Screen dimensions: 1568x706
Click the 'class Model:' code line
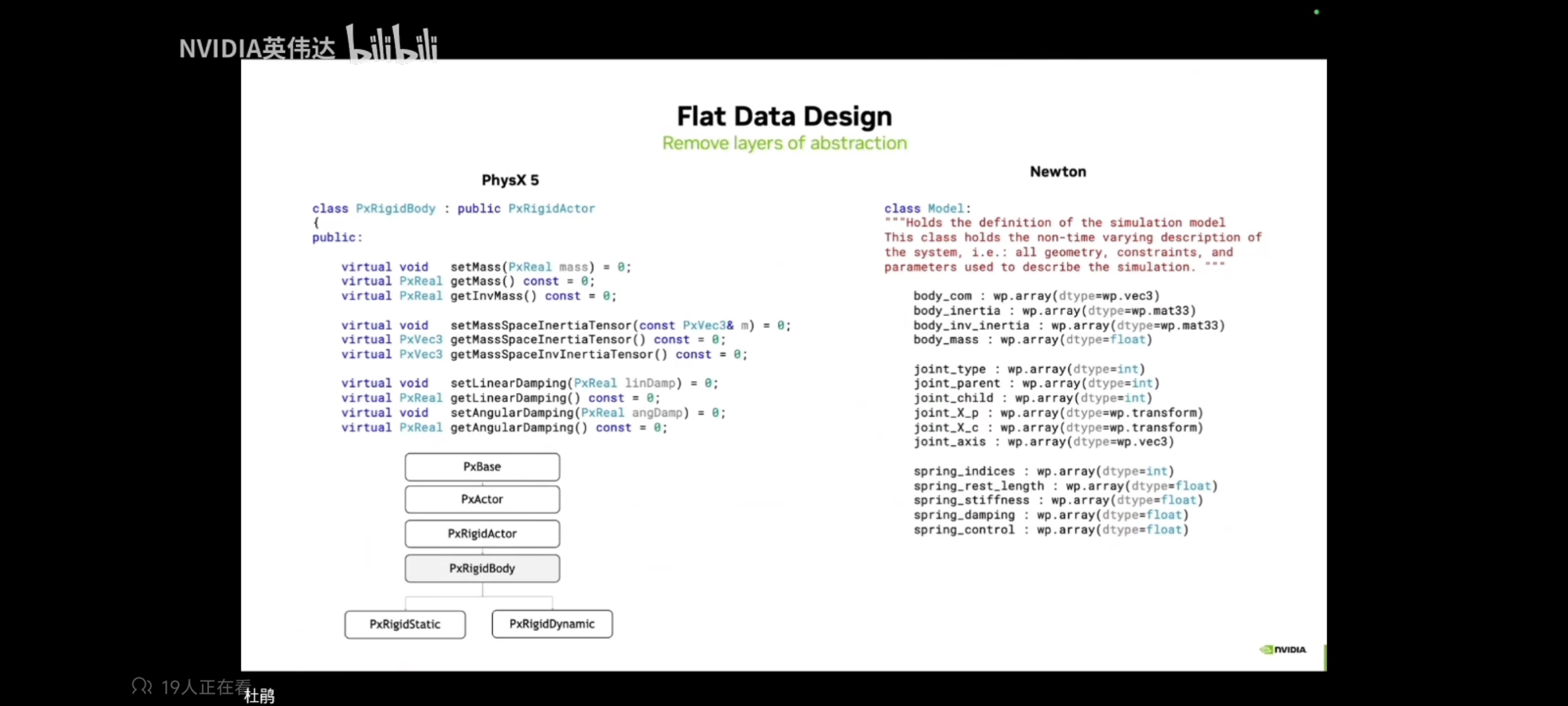(927, 208)
